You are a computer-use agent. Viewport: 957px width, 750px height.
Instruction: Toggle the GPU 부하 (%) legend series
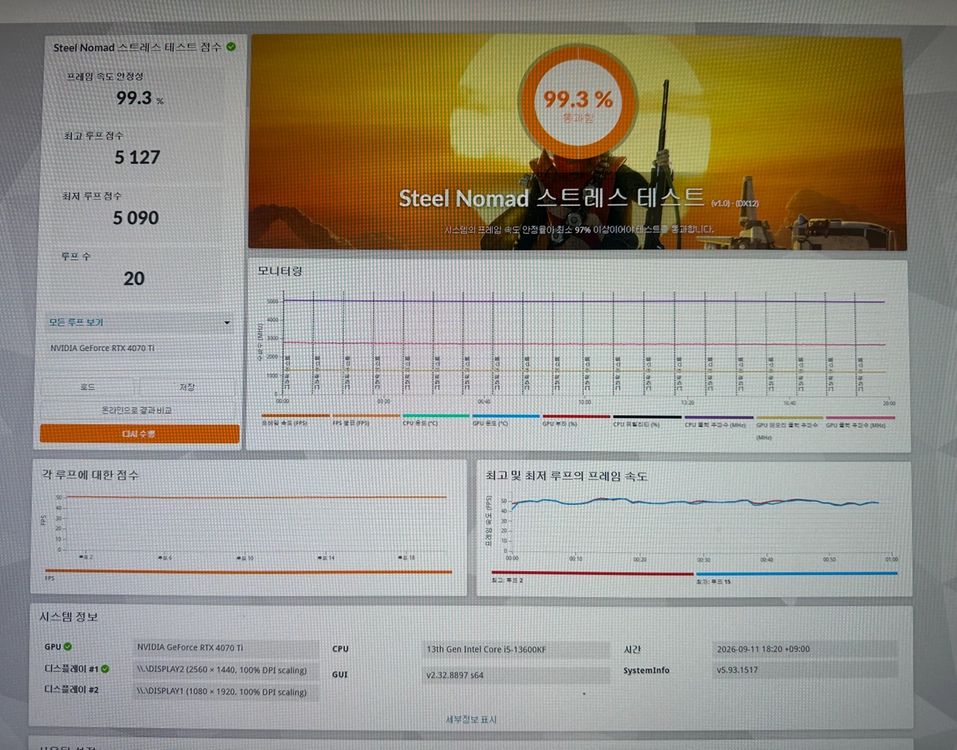tap(576, 420)
